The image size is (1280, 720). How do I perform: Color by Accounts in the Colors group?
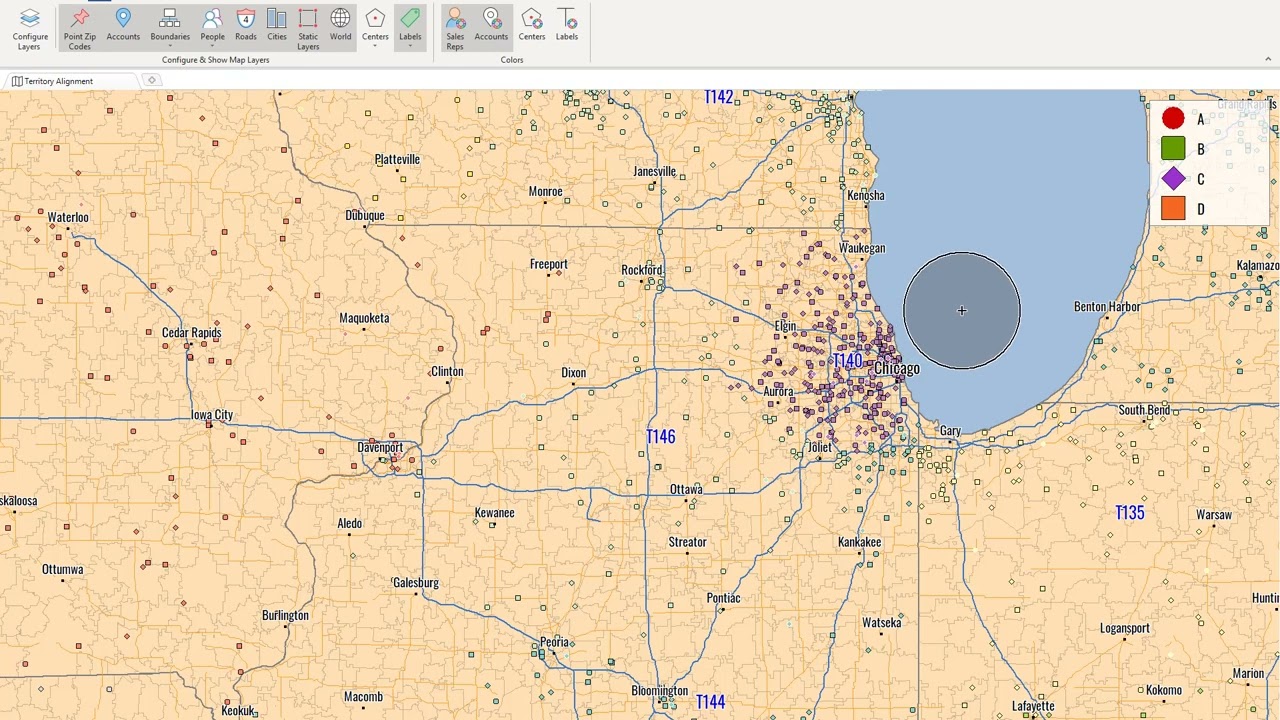pyautogui.click(x=491, y=26)
